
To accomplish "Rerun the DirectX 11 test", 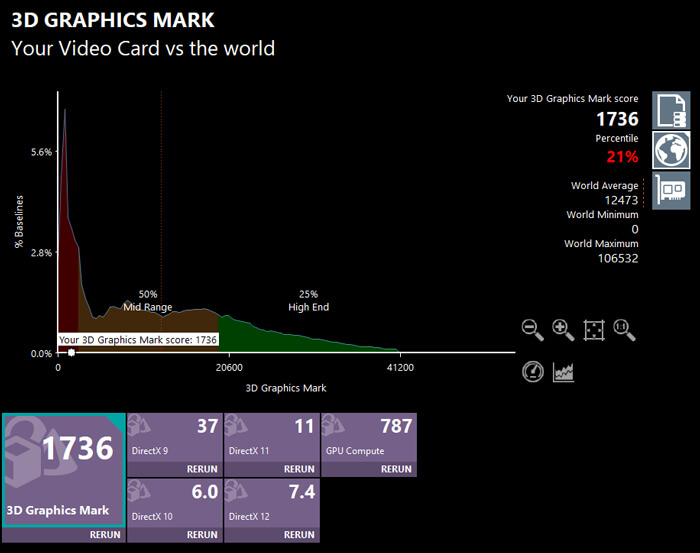I will tap(298, 468).
